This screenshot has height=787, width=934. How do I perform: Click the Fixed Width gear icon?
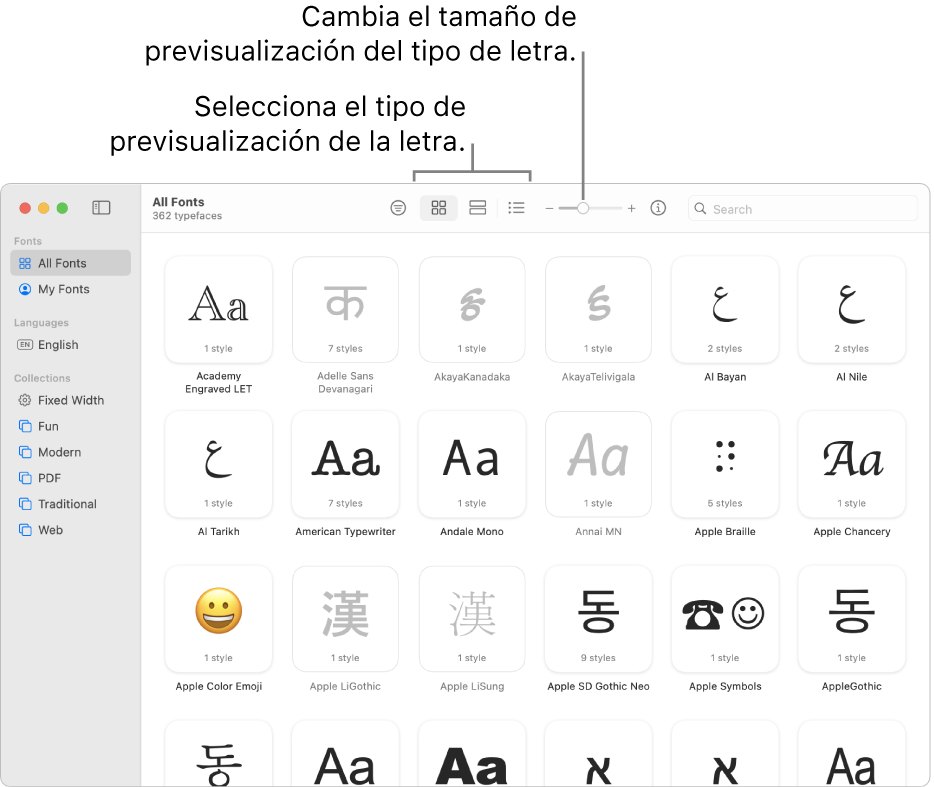pos(24,400)
